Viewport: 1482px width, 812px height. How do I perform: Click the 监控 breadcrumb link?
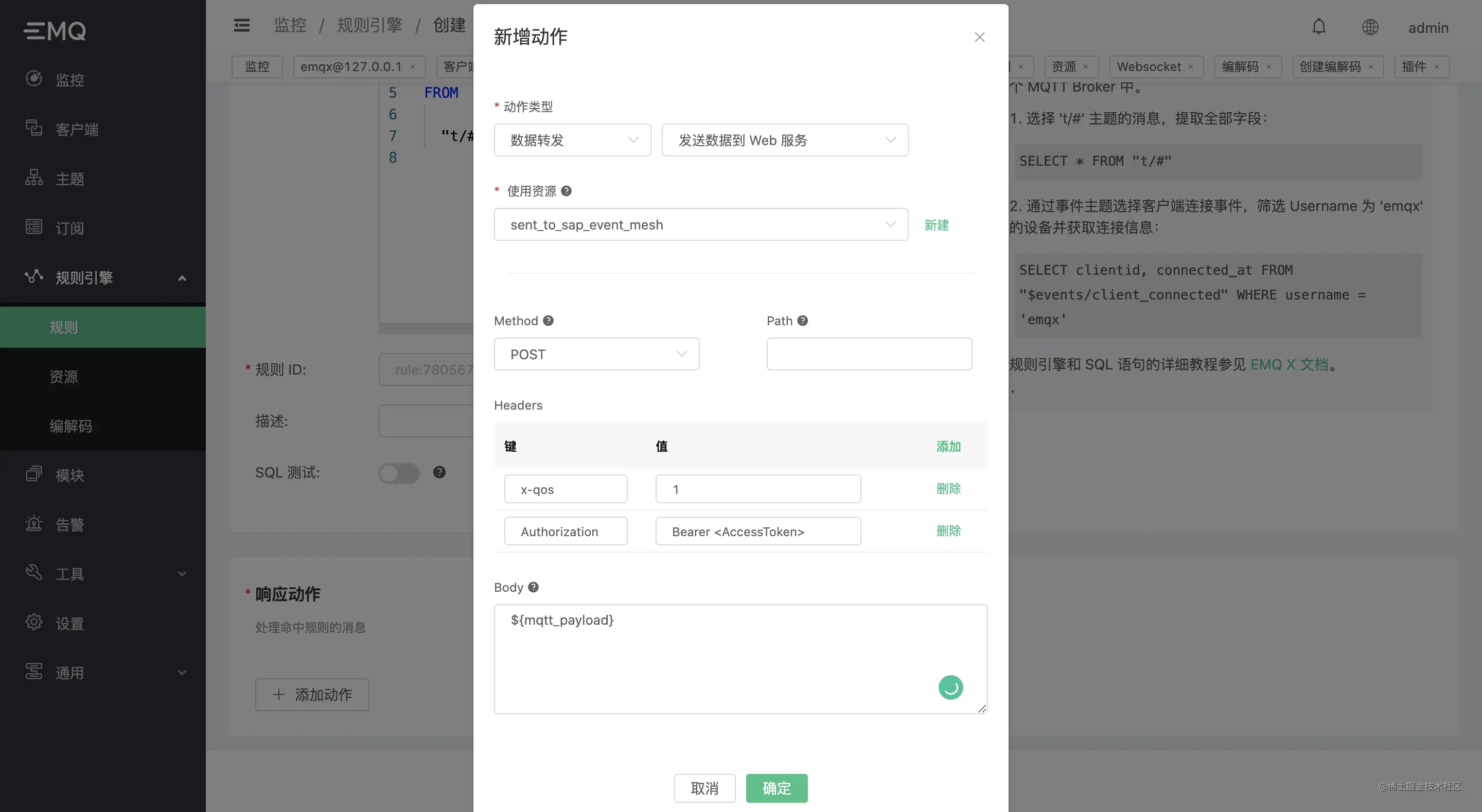(291, 25)
